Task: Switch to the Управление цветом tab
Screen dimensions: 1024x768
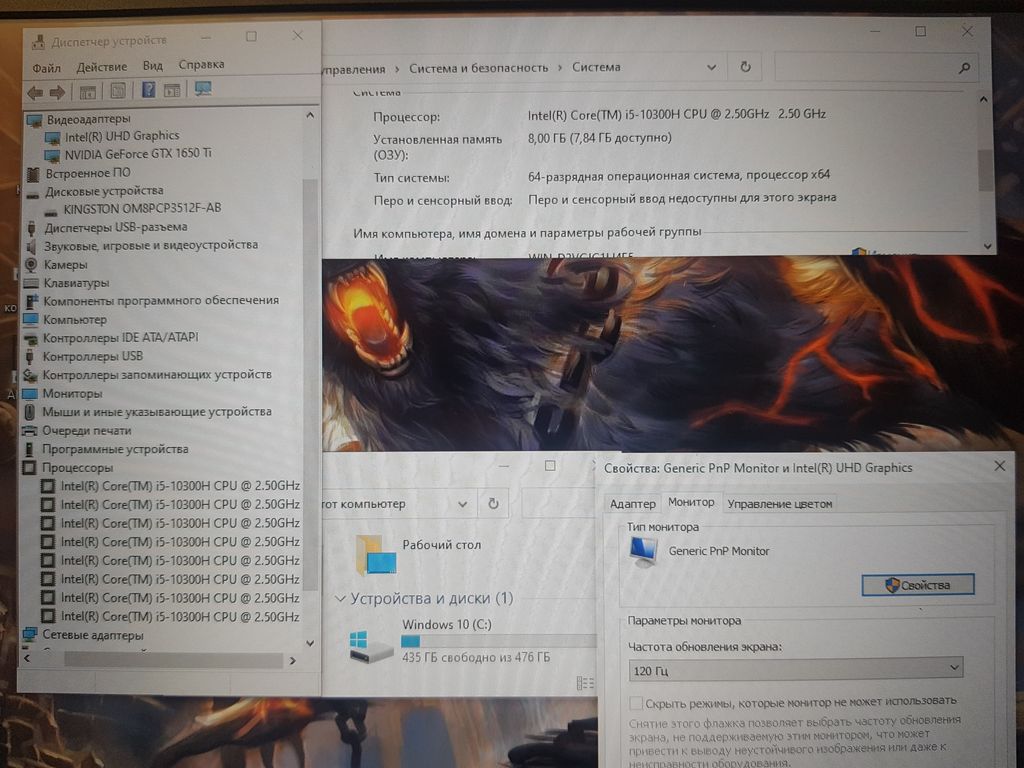Action: 780,504
